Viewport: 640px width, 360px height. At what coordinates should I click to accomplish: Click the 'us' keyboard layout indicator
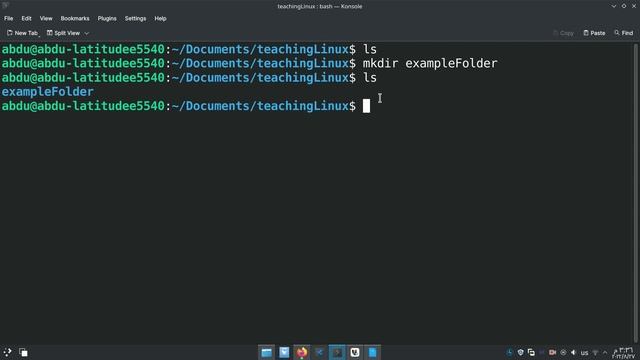[x=584, y=353]
